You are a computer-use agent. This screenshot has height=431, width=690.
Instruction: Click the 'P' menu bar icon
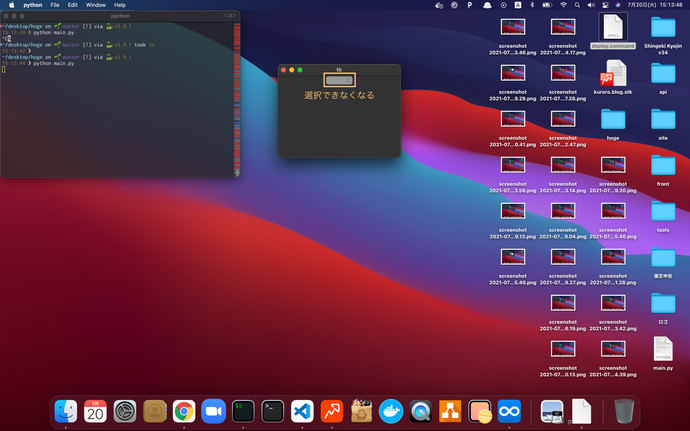pyautogui.click(x=470, y=5)
